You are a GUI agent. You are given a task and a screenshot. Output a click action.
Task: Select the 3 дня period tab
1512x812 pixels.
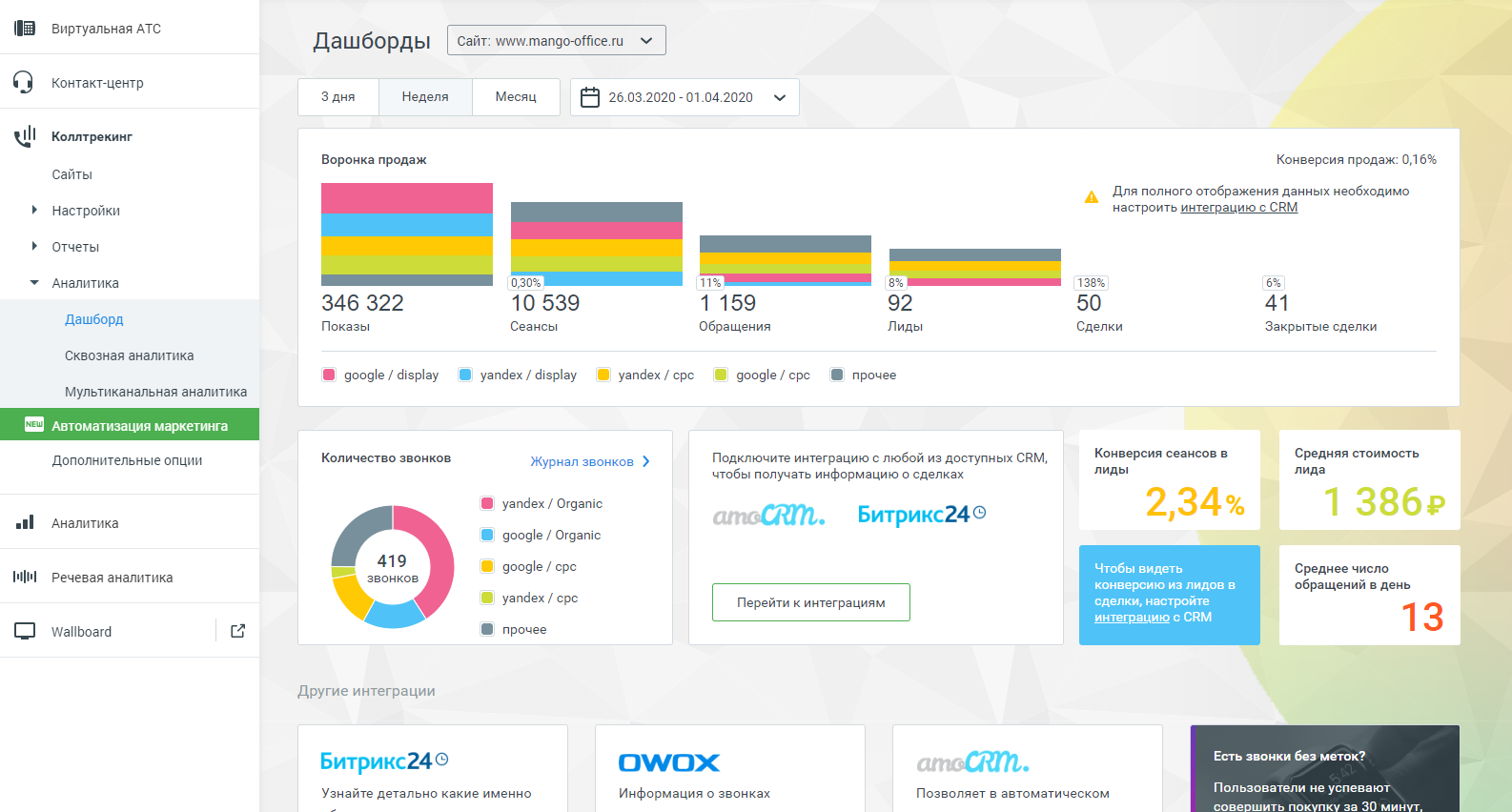click(338, 97)
